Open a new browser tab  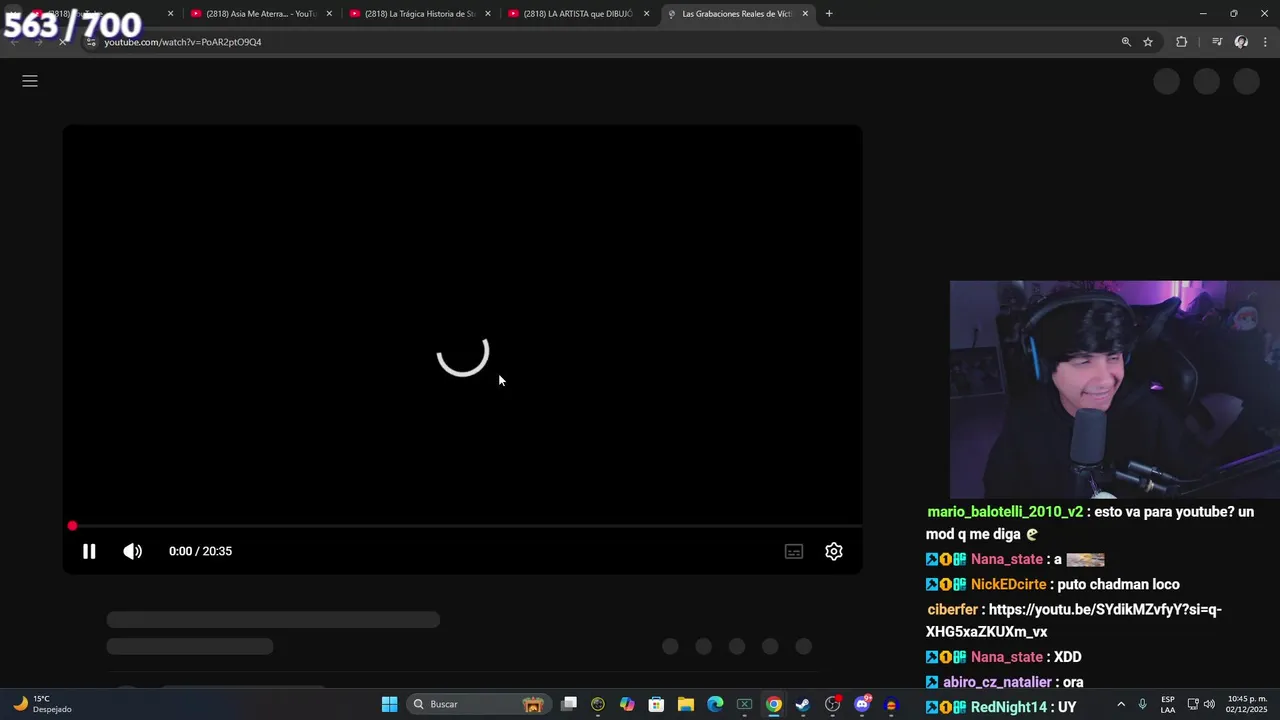829,14
